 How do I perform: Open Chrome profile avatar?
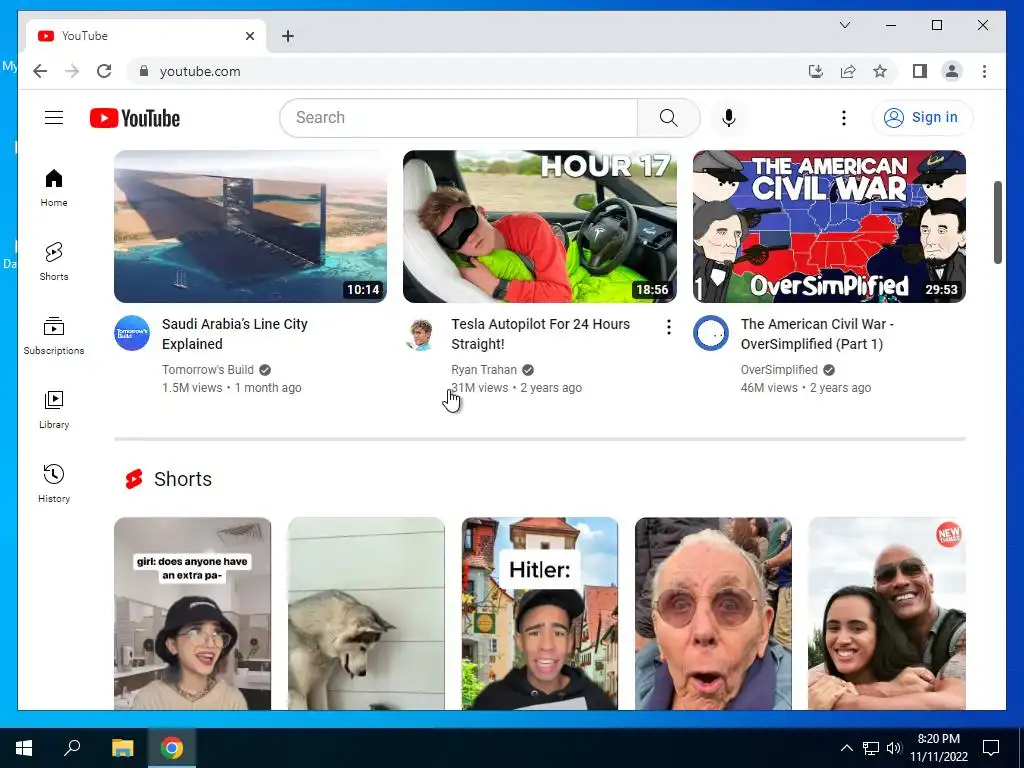[x=952, y=71]
